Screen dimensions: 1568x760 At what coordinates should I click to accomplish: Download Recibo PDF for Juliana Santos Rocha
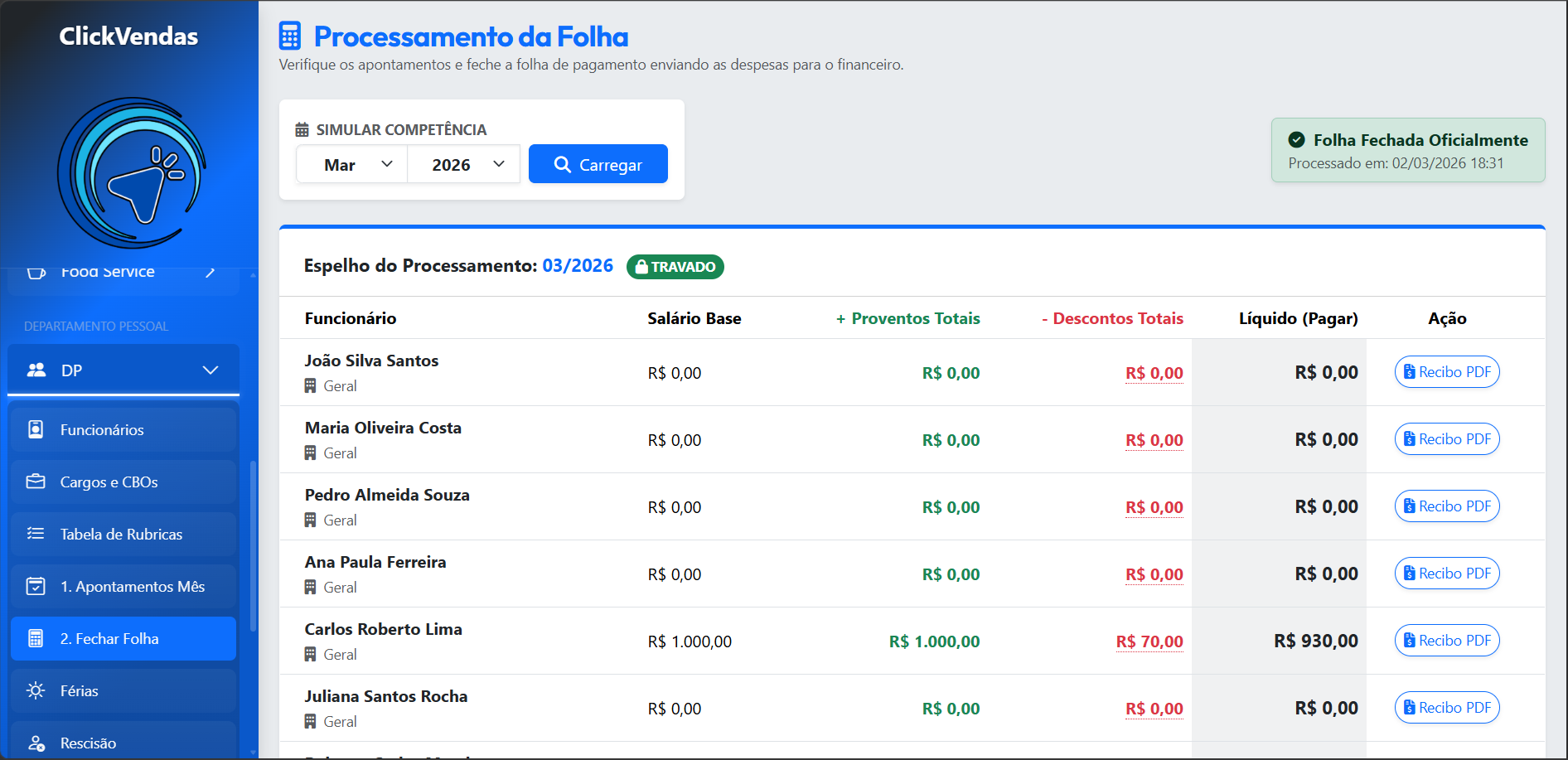click(x=1447, y=708)
